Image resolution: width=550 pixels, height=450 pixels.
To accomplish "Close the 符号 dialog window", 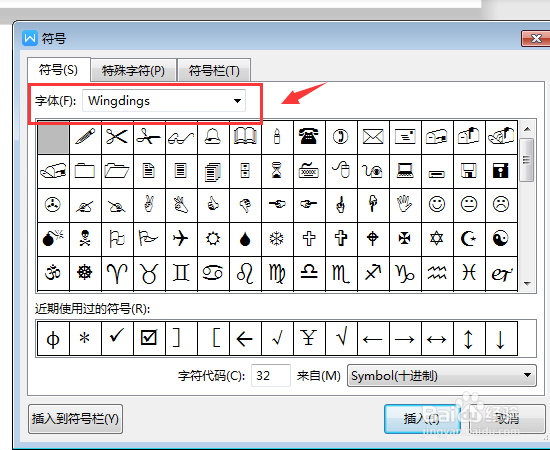I will 535,38.
